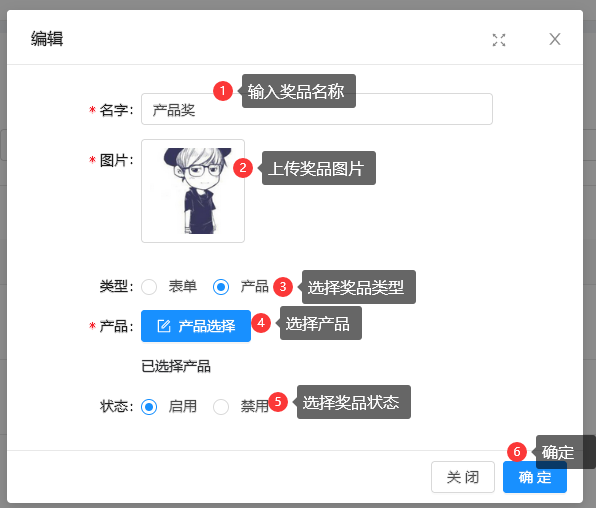The width and height of the screenshot is (596, 508).
Task: Click red step marker number 1
Action: point(223,91)
